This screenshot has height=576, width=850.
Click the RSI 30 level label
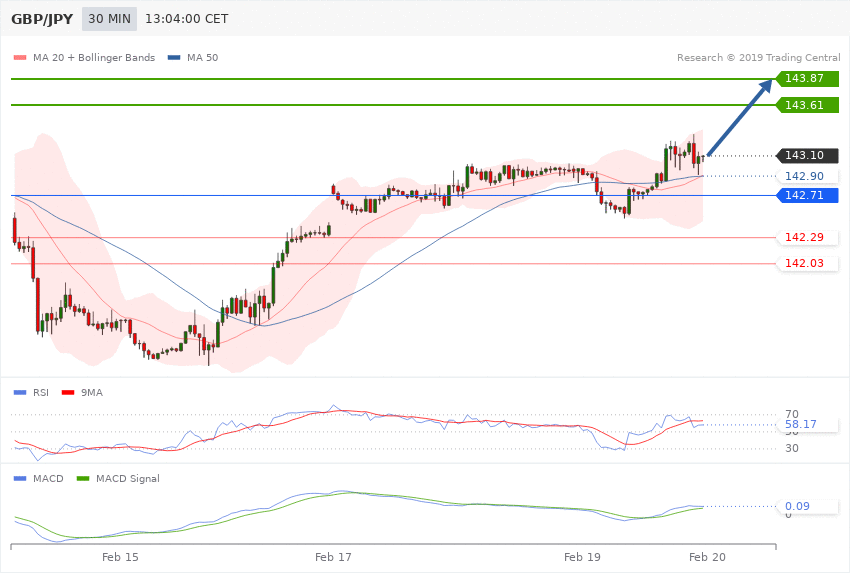[x=792, y=448]
